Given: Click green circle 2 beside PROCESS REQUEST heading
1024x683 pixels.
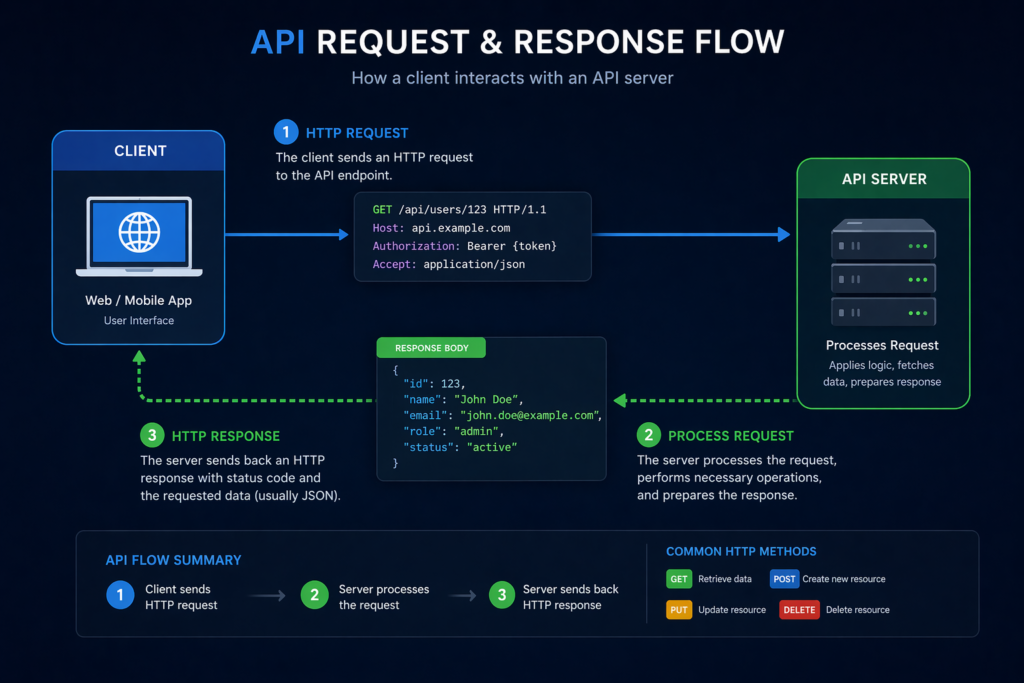Looking at the screenshot, I should (649, 435).
